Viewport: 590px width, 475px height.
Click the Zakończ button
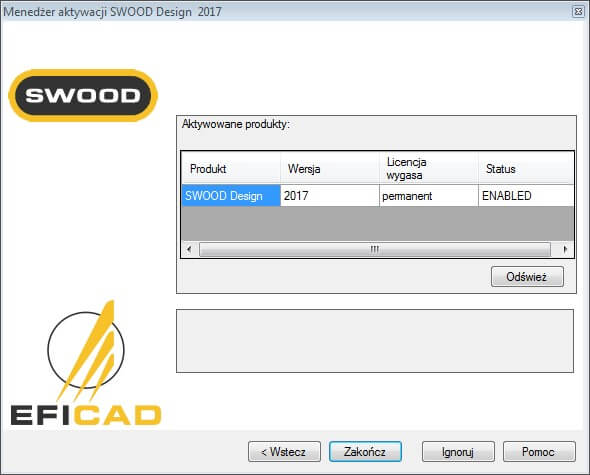365,451
